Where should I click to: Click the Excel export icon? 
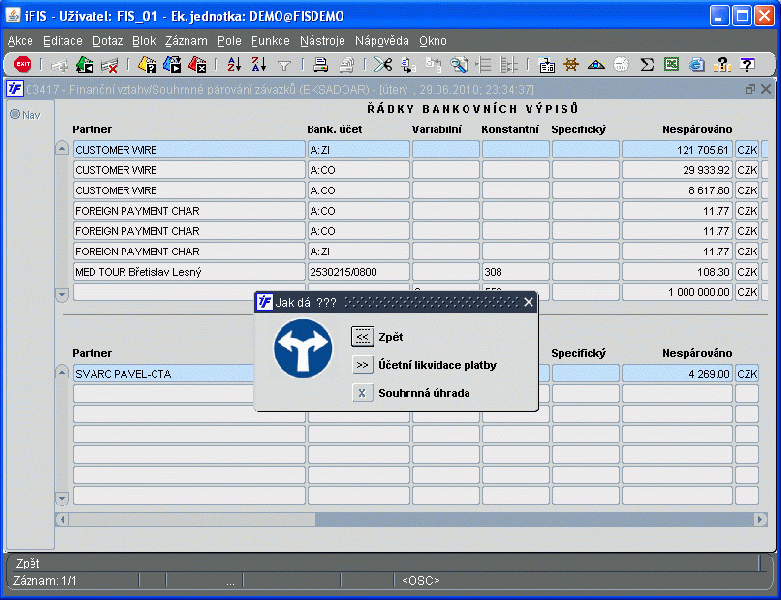(x=672, y=64)
